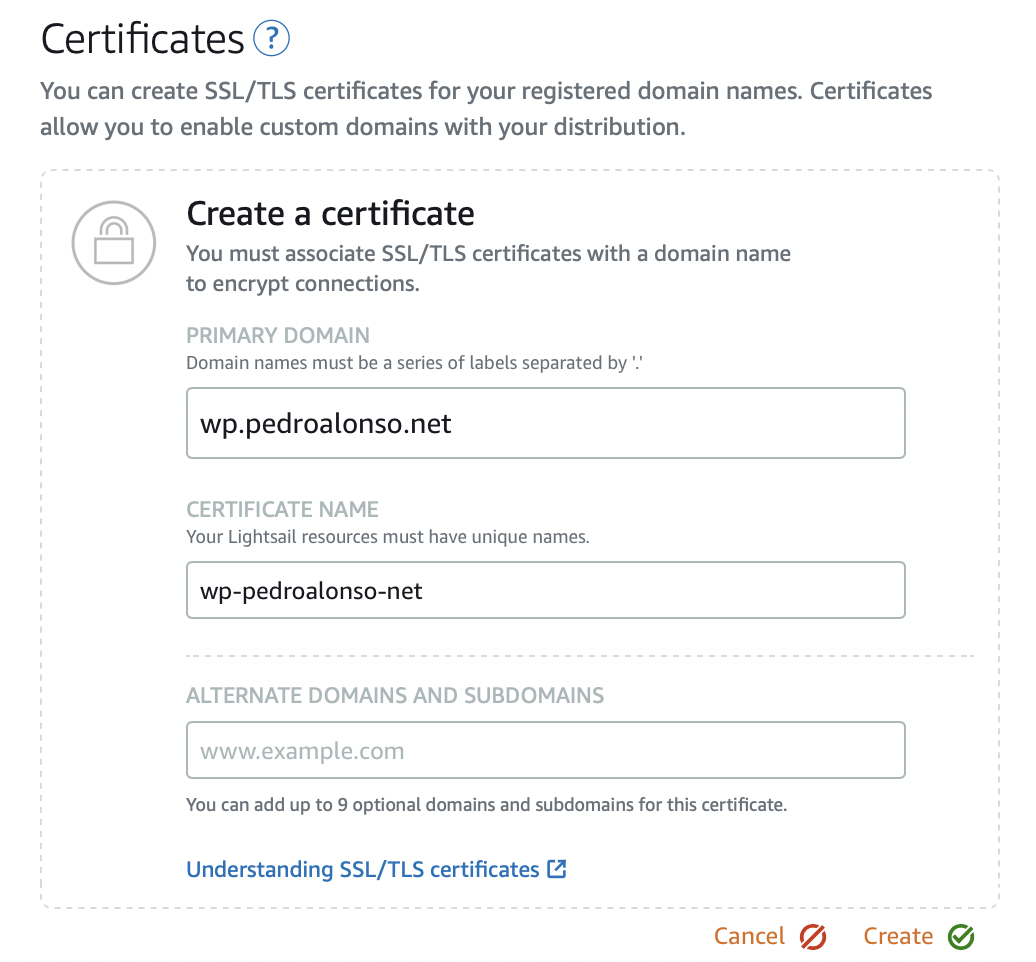Open the Understanding SSL/TLS certificates link

click(365, 869)
